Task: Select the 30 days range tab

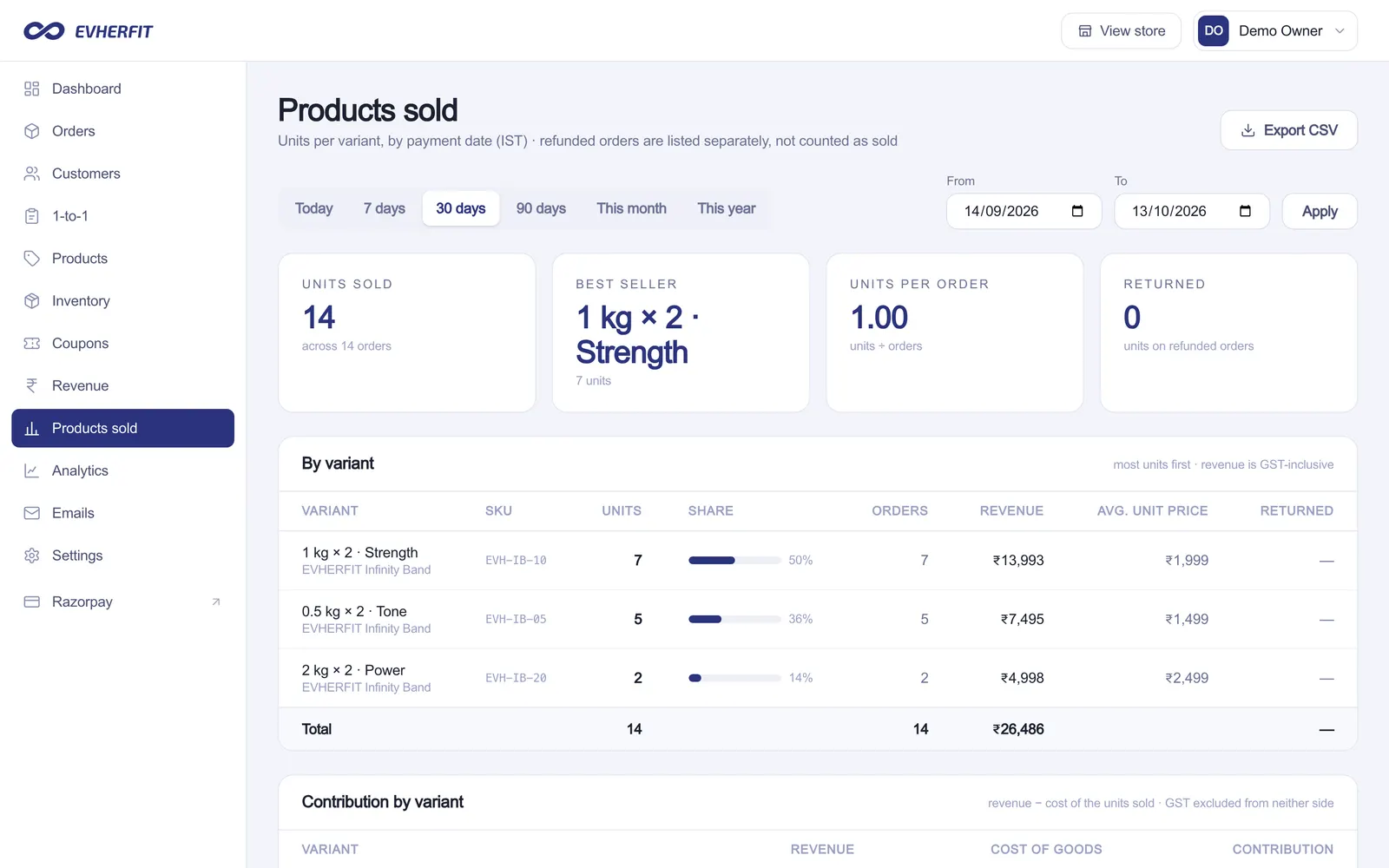Action: pos(461,208)
